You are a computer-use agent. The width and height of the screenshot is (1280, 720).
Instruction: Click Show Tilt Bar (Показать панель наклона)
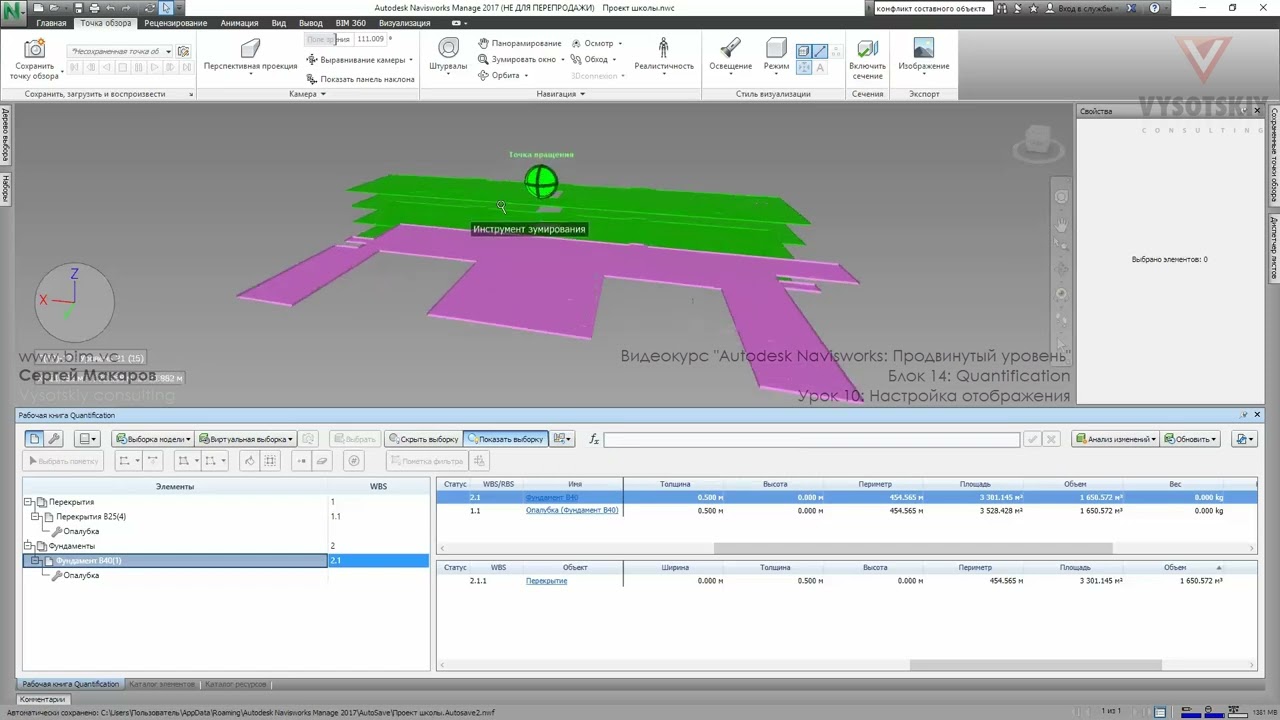click(x=361, y=79)
